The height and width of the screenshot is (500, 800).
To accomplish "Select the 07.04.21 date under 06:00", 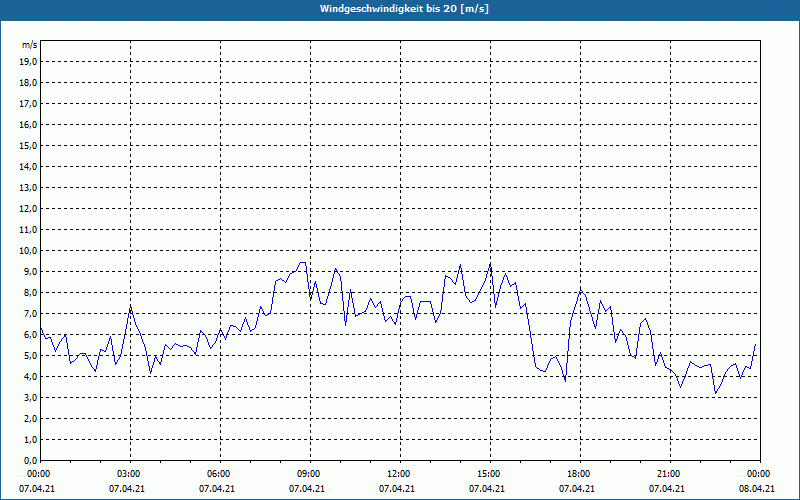I will (217, 489).
